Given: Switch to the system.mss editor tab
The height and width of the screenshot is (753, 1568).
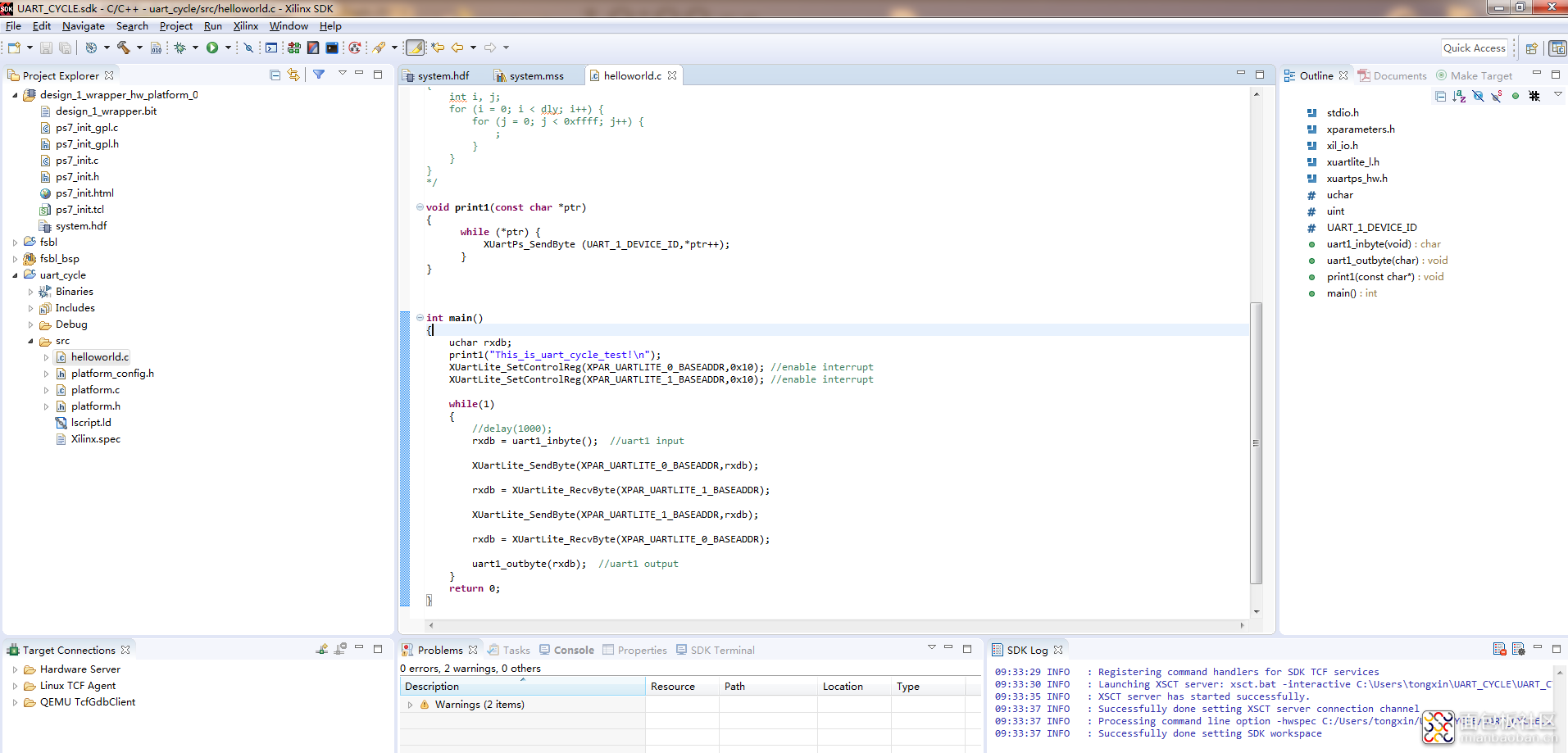Looking at the screenshot, I should pos(536,75).
